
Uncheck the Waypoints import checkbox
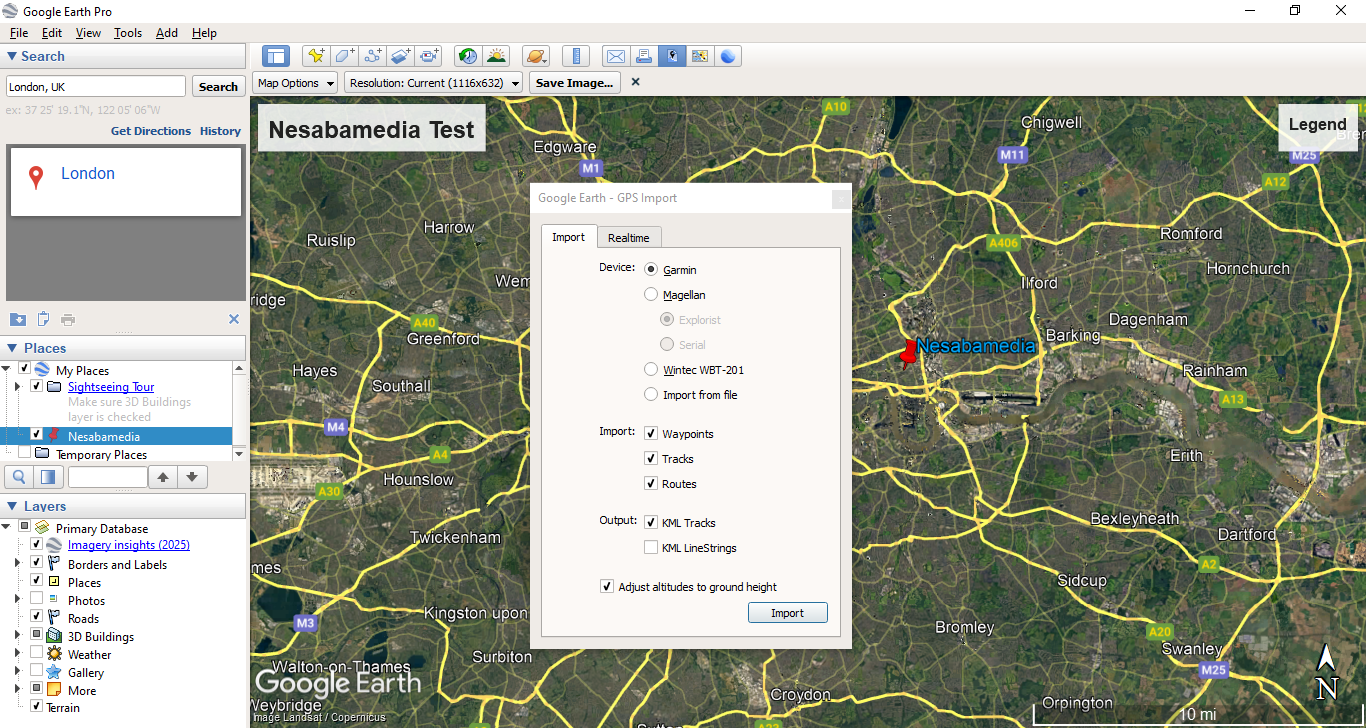[652, 434]
